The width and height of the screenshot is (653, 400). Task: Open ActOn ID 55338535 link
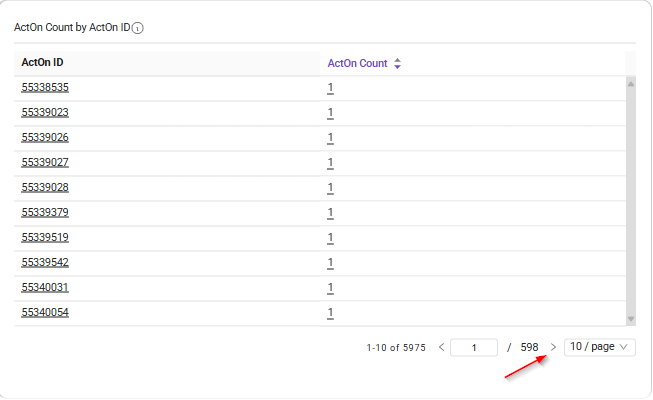[45, 88]
